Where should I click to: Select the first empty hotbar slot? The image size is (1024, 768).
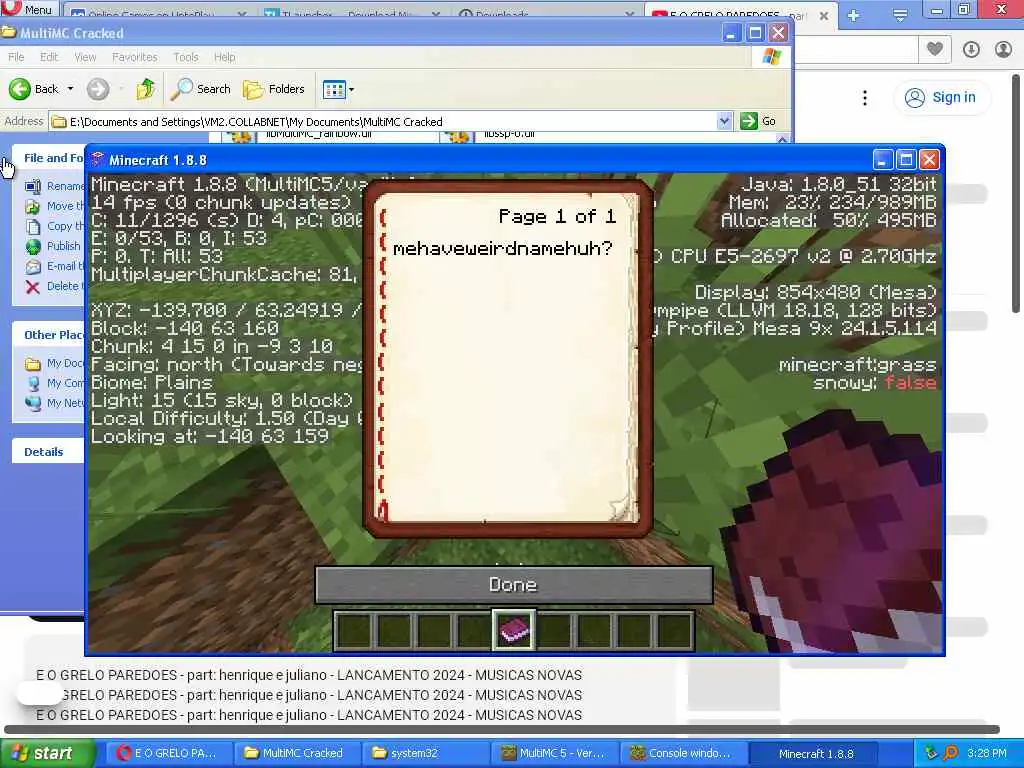coord(353,630)
